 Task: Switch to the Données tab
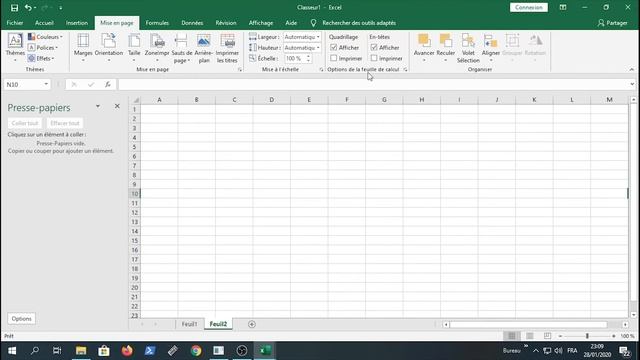tap(192, 23)
